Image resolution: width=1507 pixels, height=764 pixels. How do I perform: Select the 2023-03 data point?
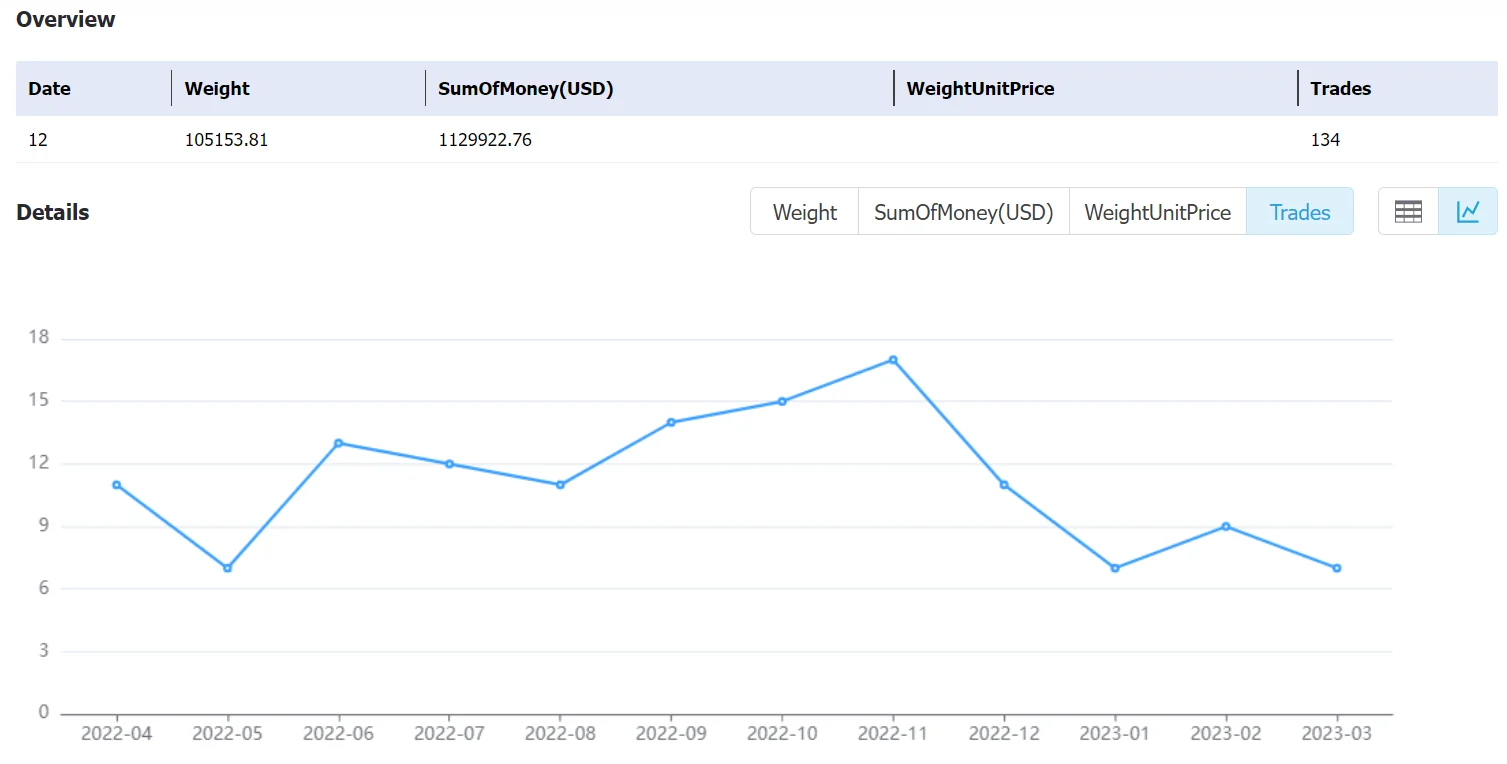1337,568
